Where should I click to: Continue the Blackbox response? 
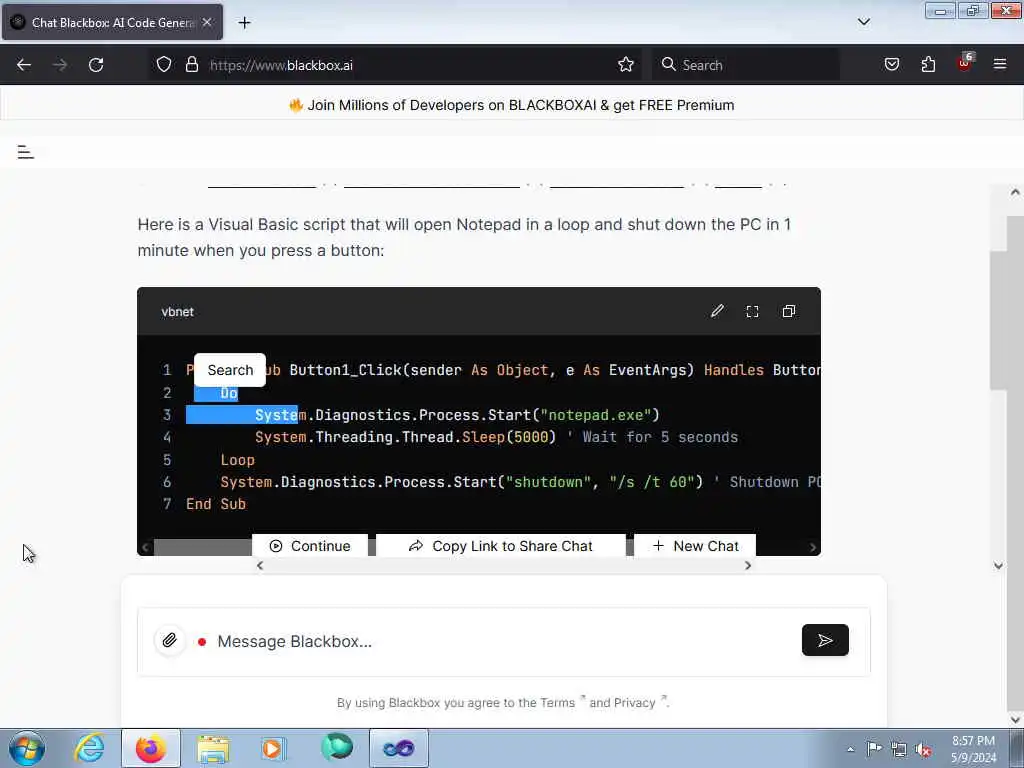tap(310, 546)
